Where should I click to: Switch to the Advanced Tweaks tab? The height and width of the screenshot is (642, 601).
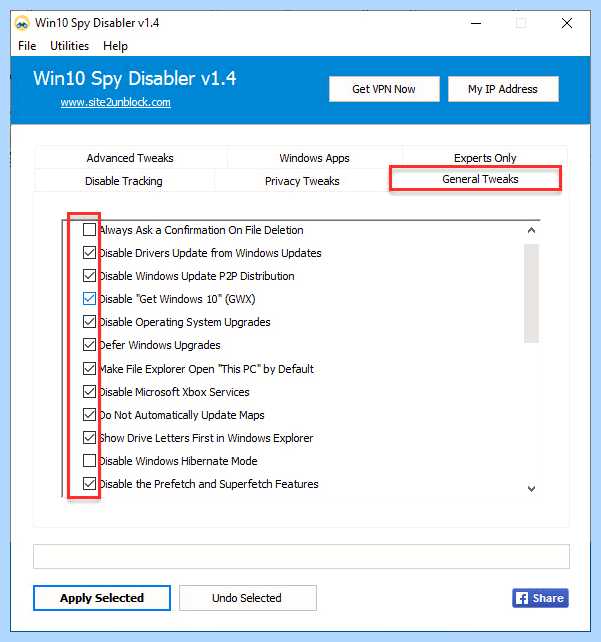(x=130, y=158)
